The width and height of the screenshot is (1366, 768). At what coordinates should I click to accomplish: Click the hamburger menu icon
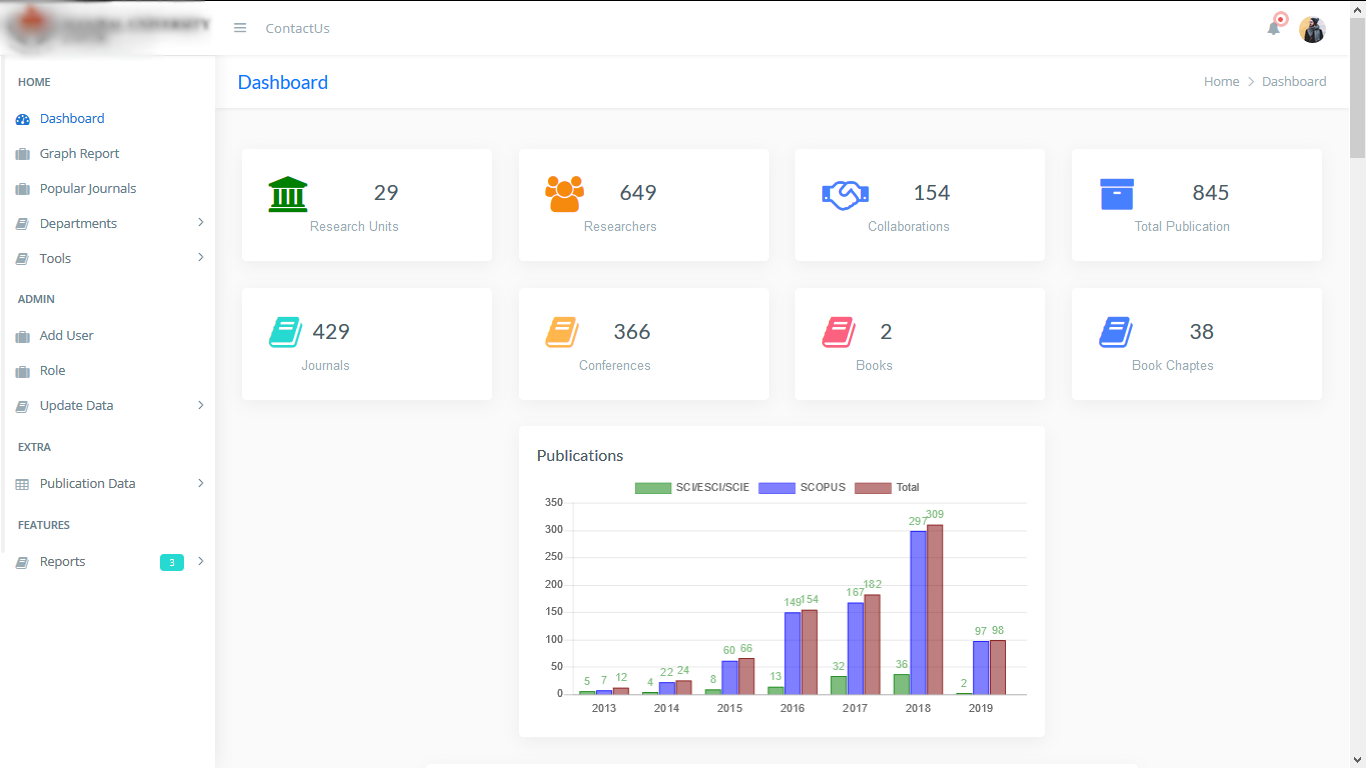(240, 28)
